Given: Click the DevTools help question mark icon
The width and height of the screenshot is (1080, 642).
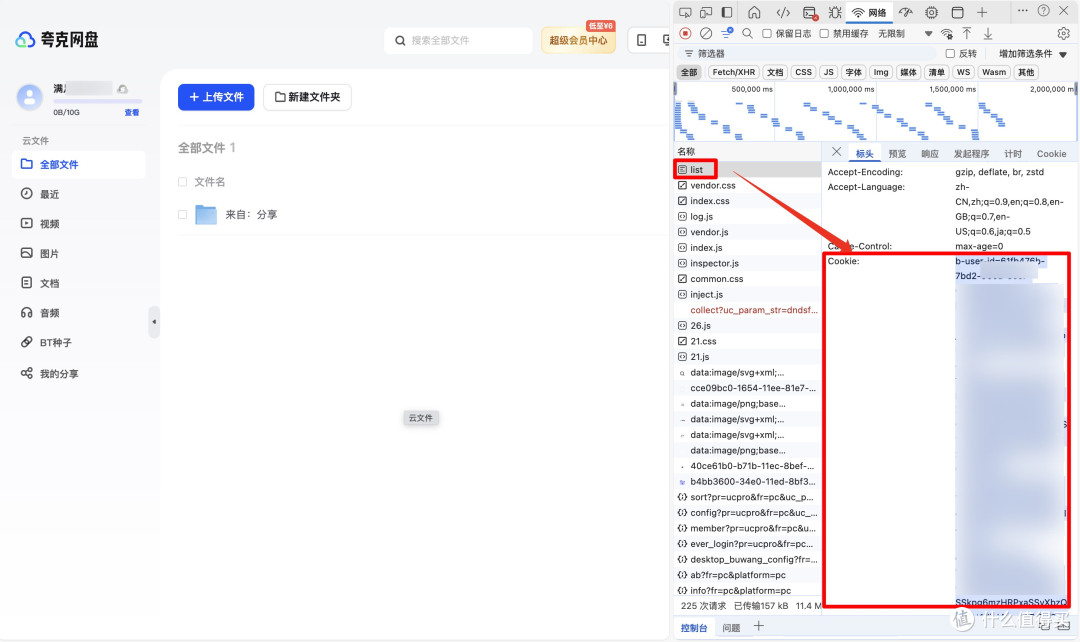Looking at the screenshot, I should [x=1043, y=11].
